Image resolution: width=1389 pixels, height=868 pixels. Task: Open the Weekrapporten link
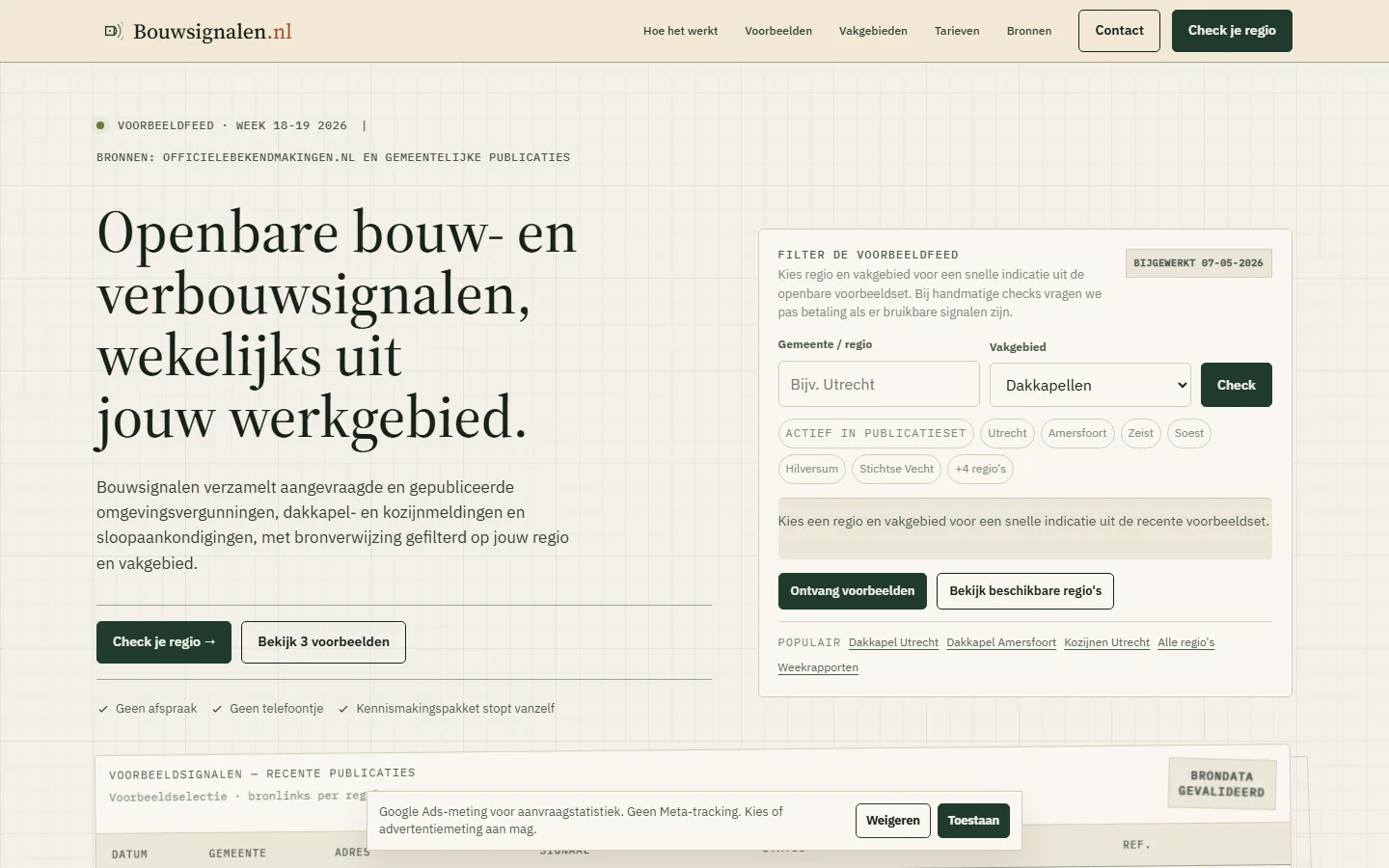(818, 668)
